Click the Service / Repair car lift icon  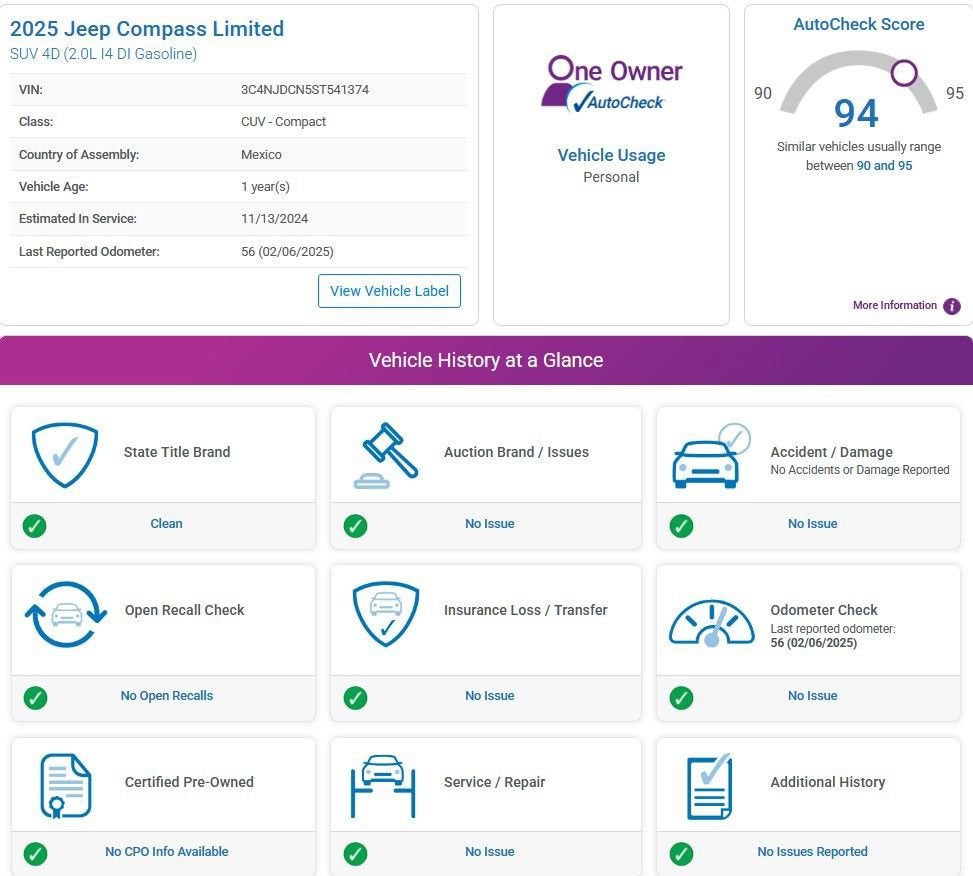click(383, 786)
